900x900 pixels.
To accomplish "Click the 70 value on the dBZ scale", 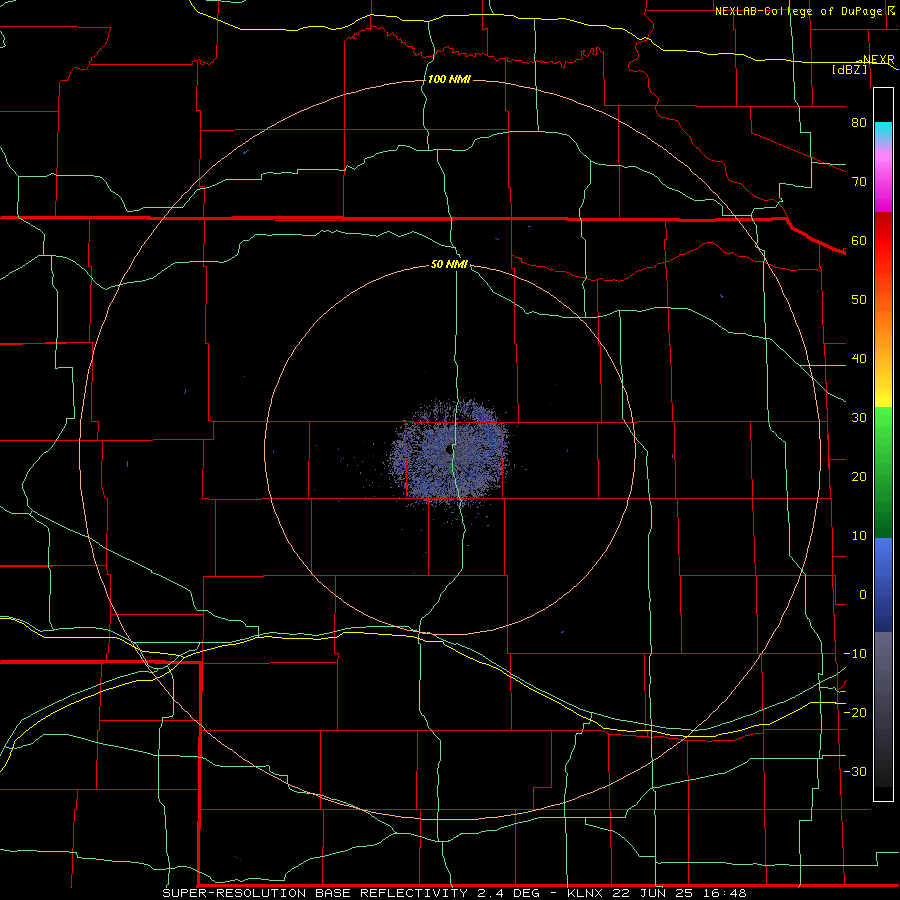I will coord(859,181).
